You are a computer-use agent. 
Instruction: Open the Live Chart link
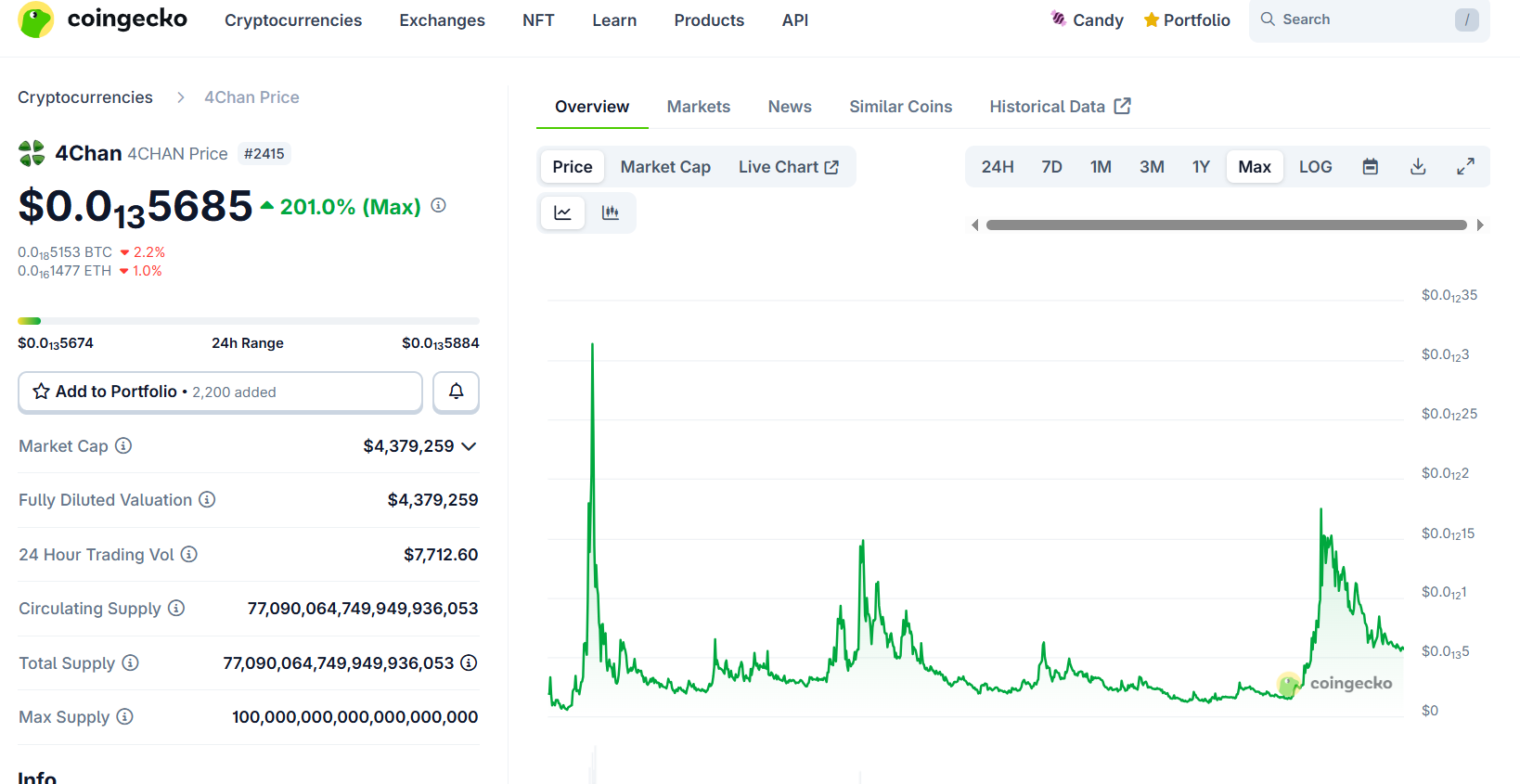[x=789, y=167]
